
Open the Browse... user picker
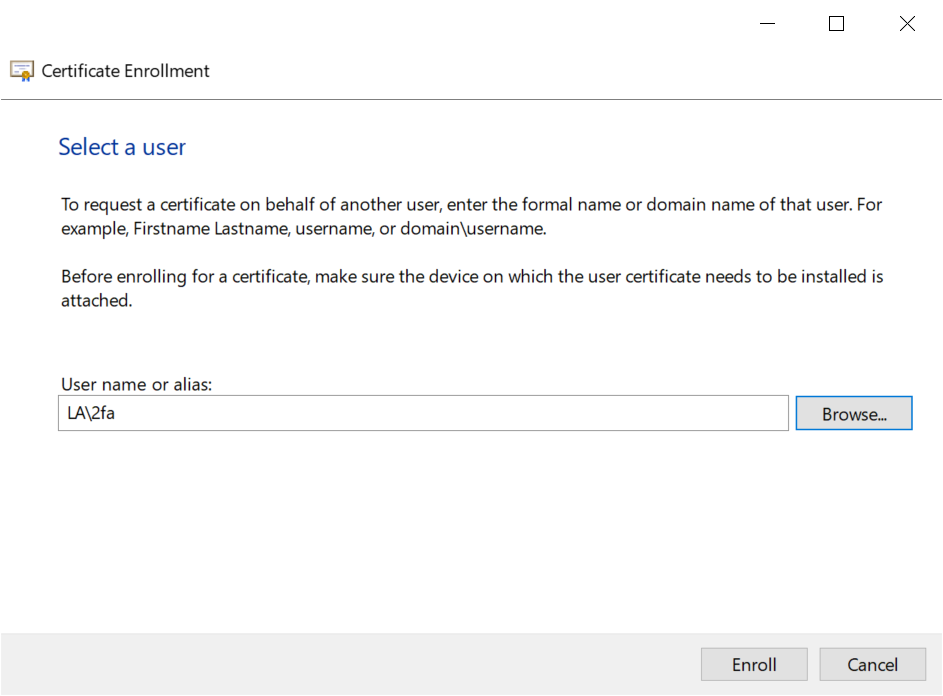(x=854, y=414)
